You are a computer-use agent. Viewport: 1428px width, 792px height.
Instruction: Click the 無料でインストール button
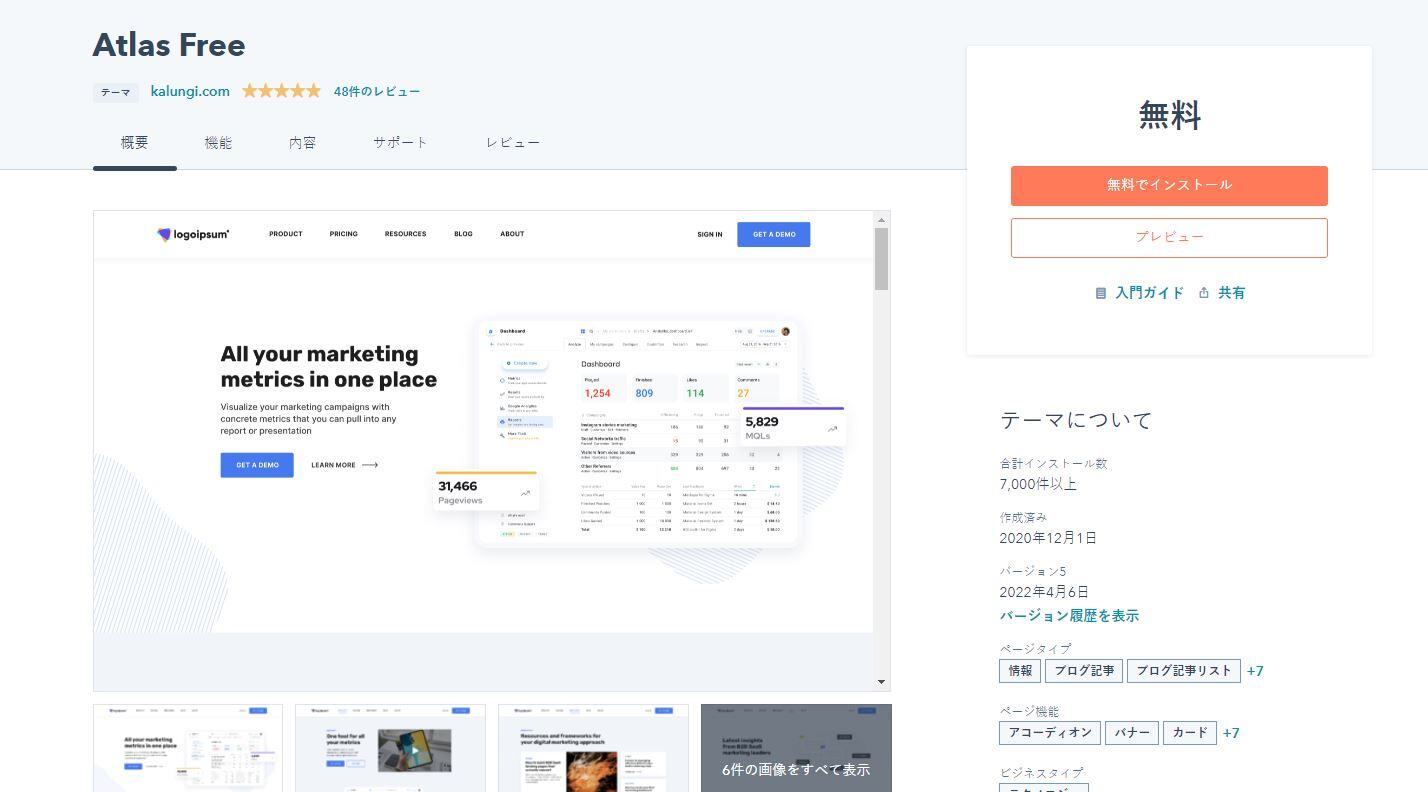(1169, 186)
